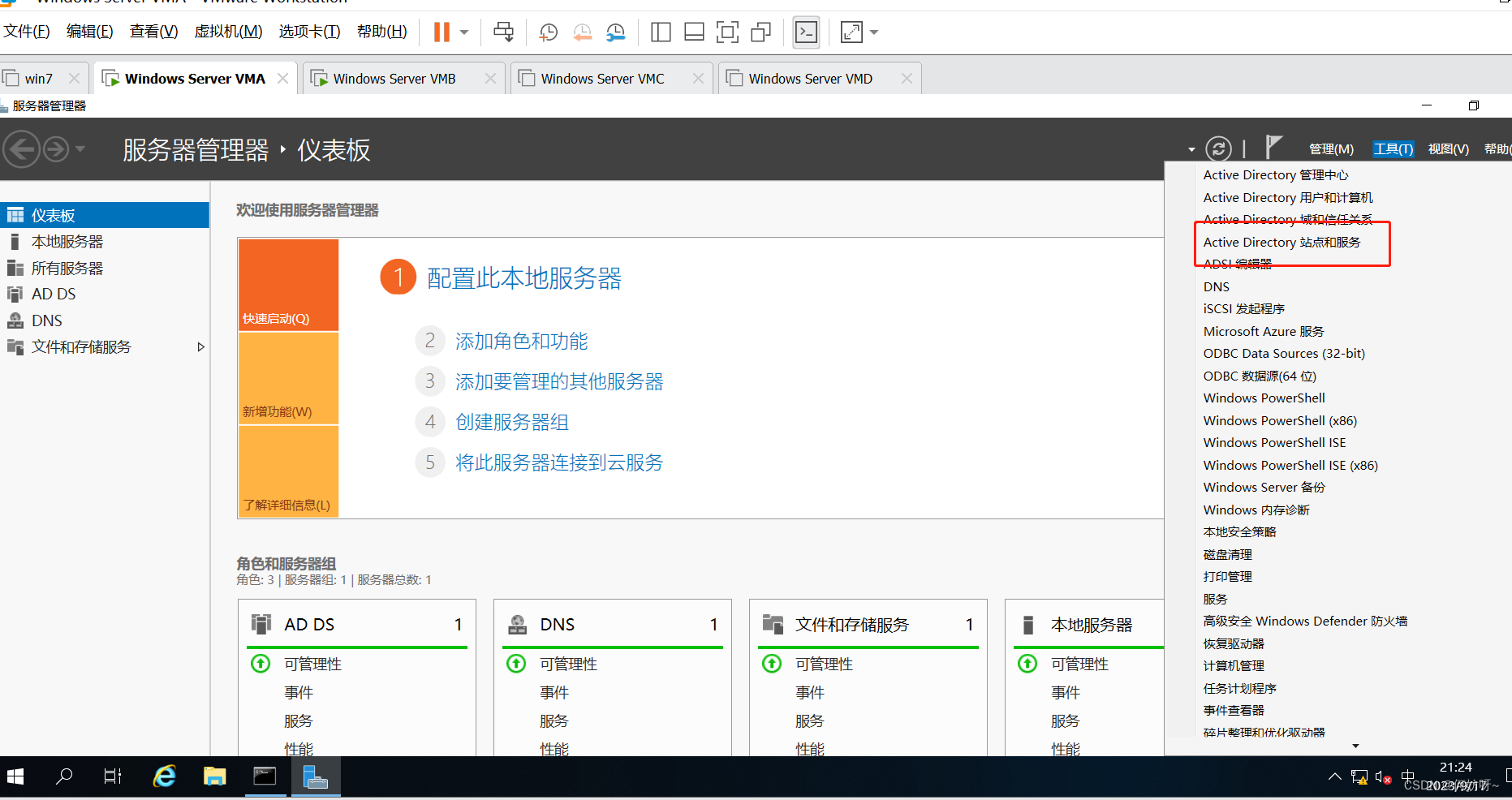Select Active Directory 站点和服务 menu item
1512x800 pixels.
[x=1282, y=243]
